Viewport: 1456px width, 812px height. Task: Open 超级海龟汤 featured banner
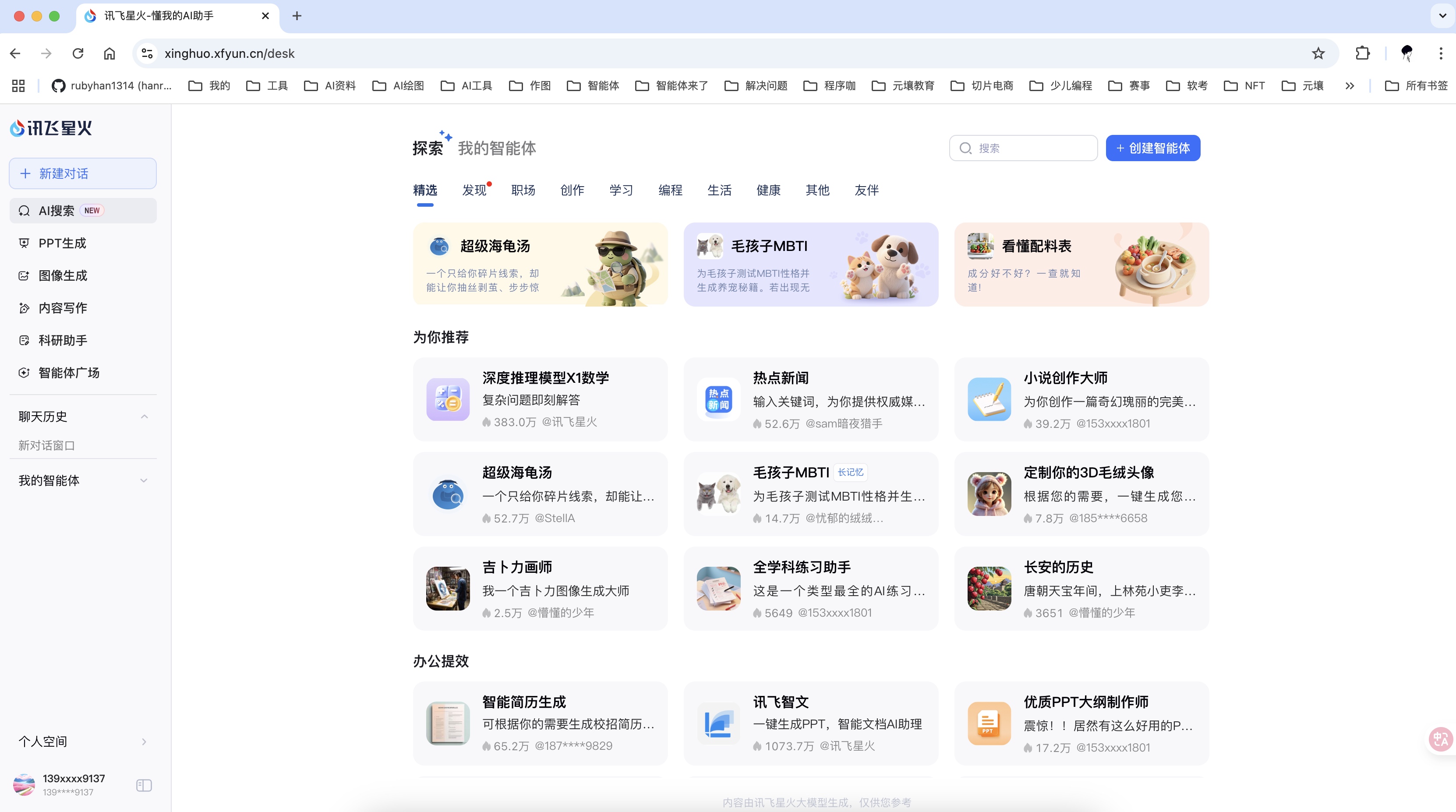(540, 265)
